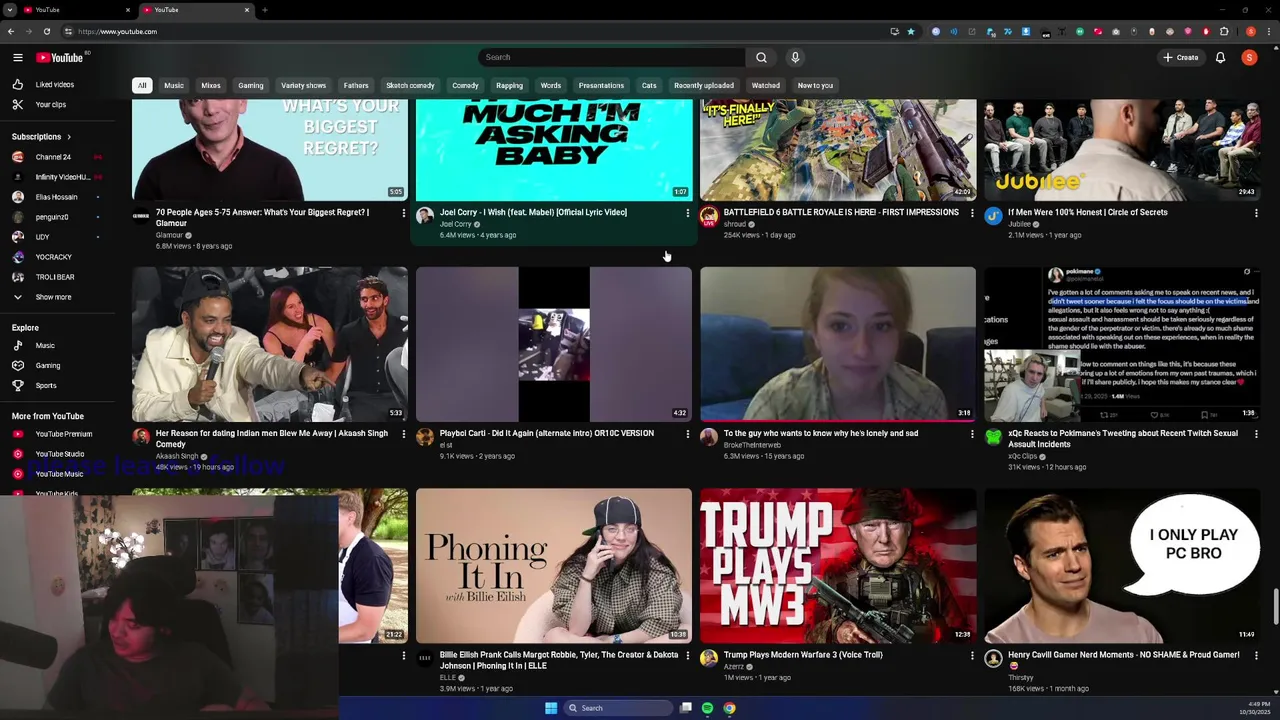Open Chrome's three-dot menu
Screen dimensions: 1280x720
[x=1269, y=31]
